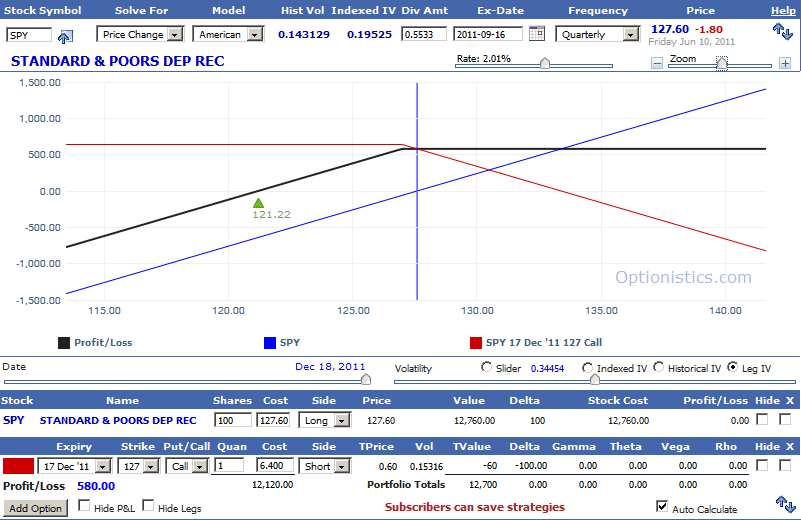Click the total cost value 12,120.00
Viewport: 801px width, 520px height.
tap(272, 484)
